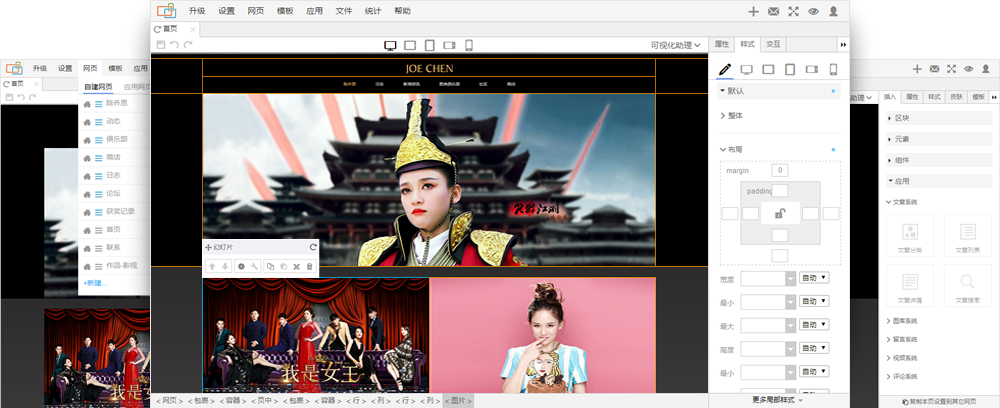This screenshot has width=1000, height=408.
Task: Click the margin top value input field
Action: (x=779, y=171)
